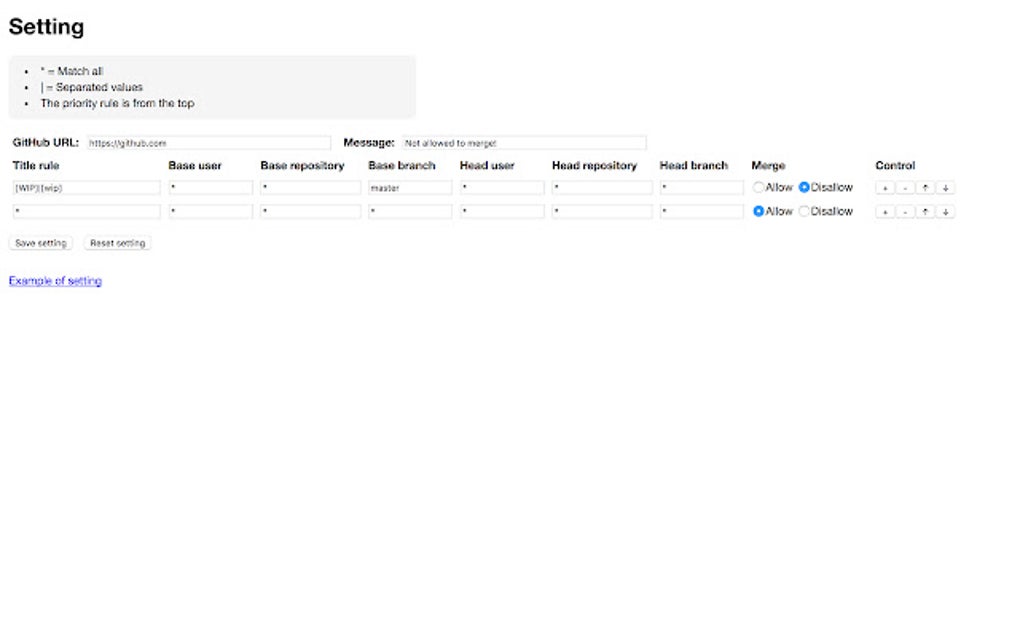Viewport: 1020px width, 638px height.
Task: Click into the Message text field
Action: [524, 143]
